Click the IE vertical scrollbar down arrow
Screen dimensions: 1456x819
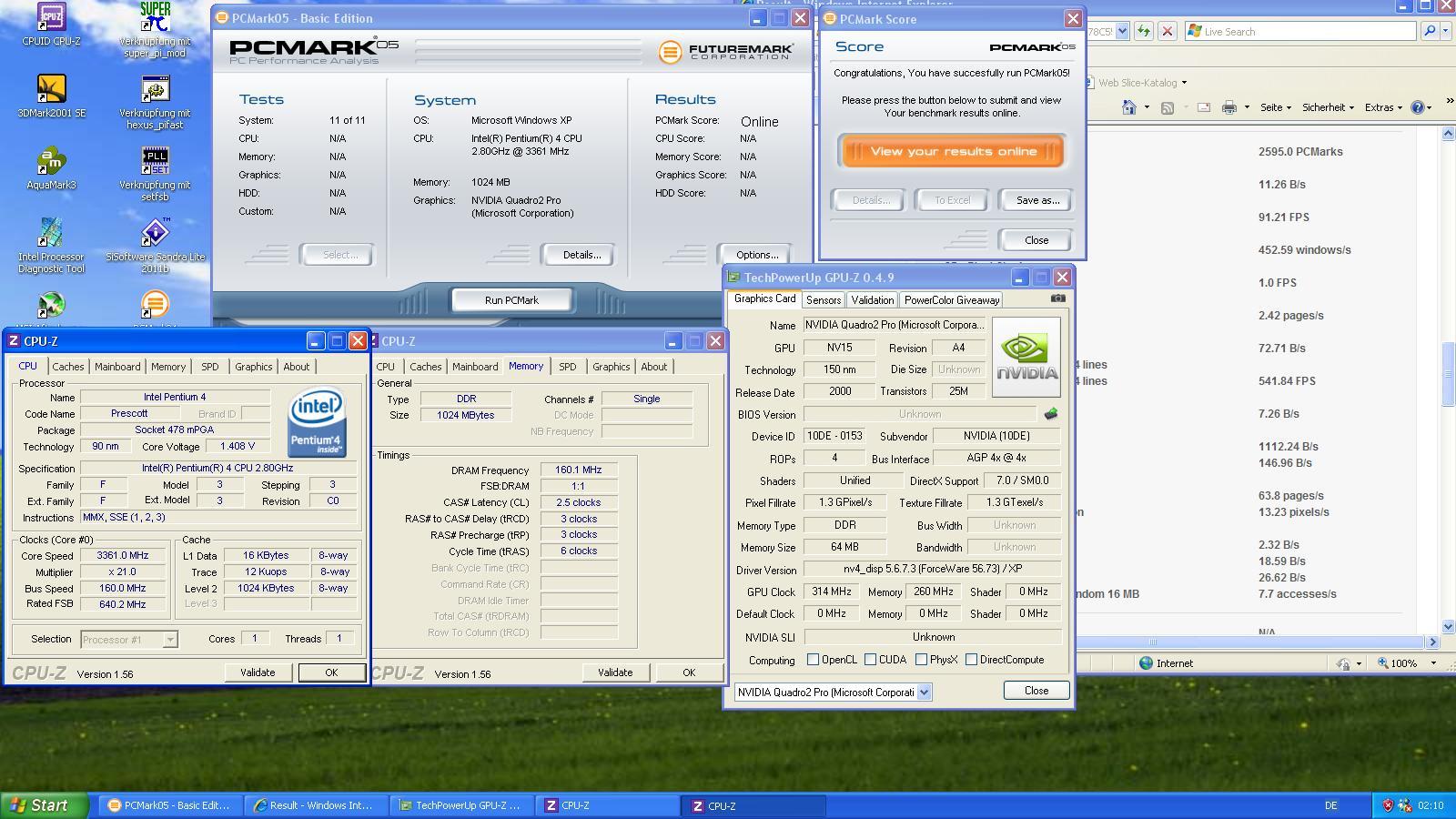pos(1448,627)
